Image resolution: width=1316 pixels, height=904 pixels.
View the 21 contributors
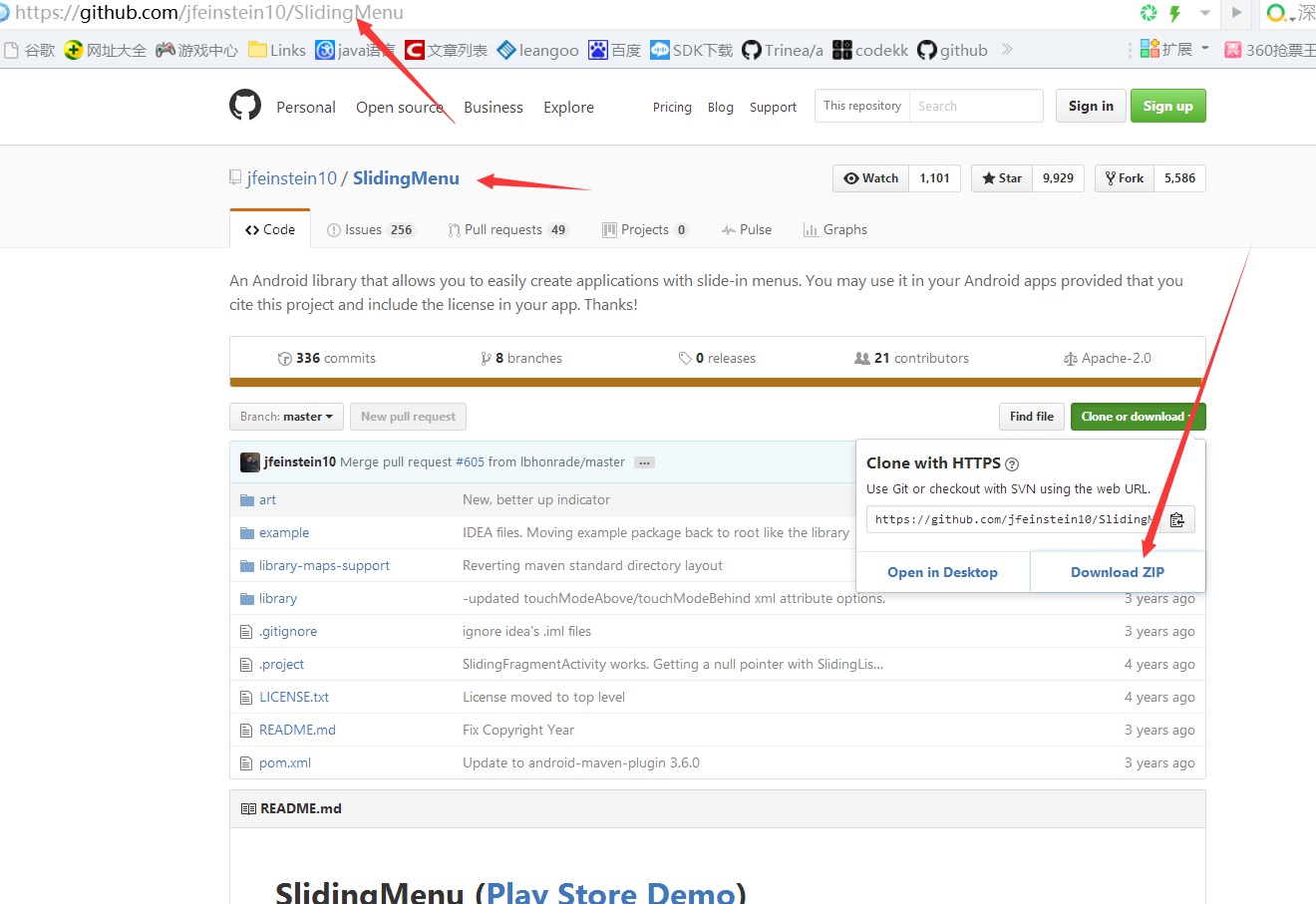(911, 359)
